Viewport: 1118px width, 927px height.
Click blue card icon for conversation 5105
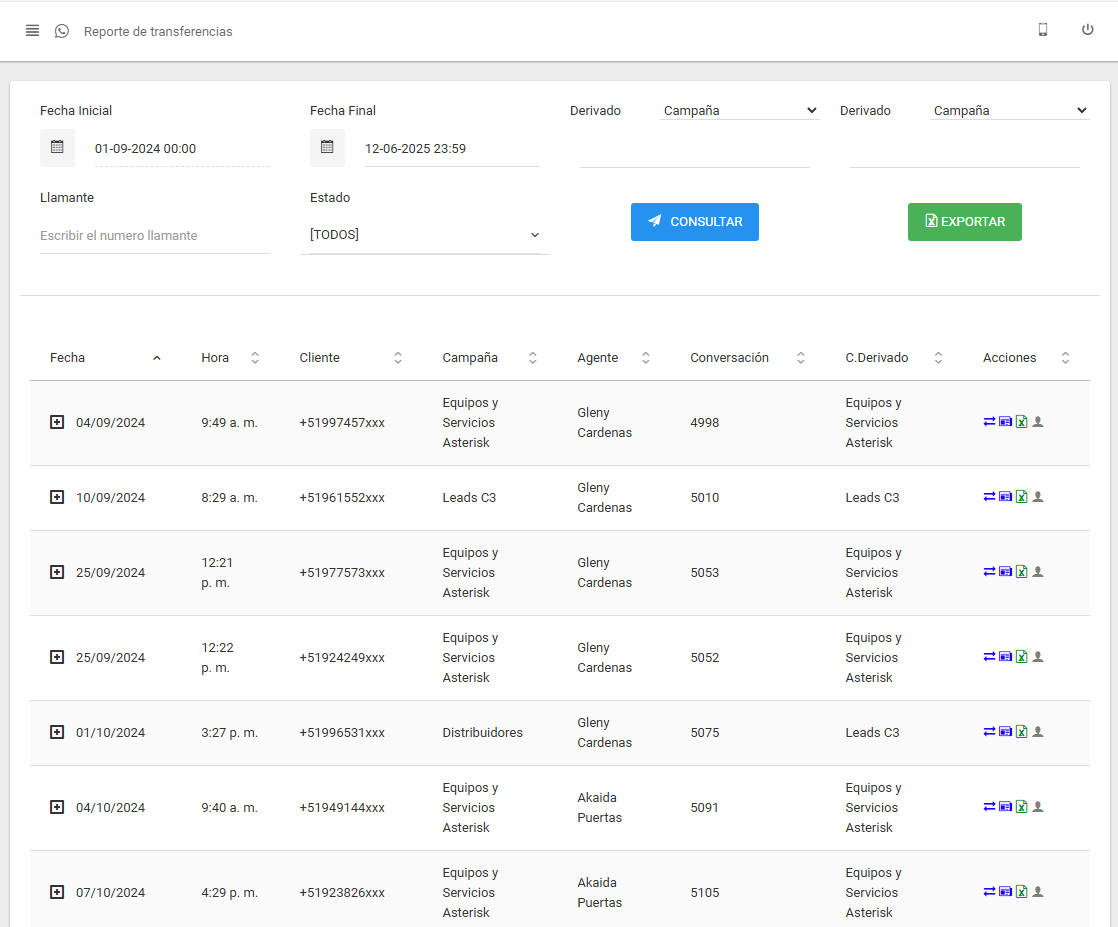pos(1005,891)
